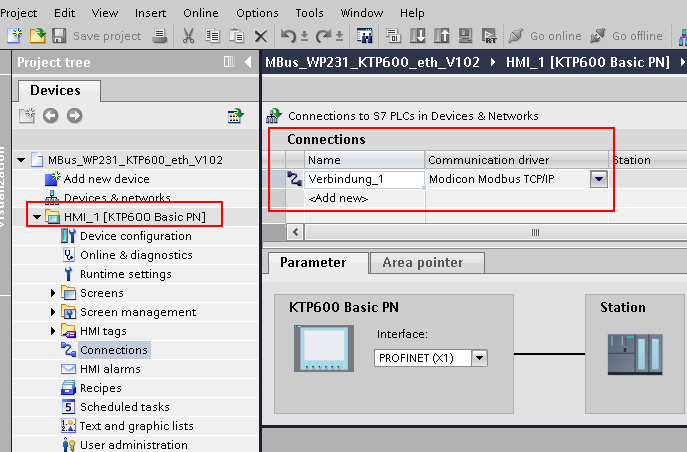Open the Project menu
This screenshot has width=687, height=452.
[18, 13]
